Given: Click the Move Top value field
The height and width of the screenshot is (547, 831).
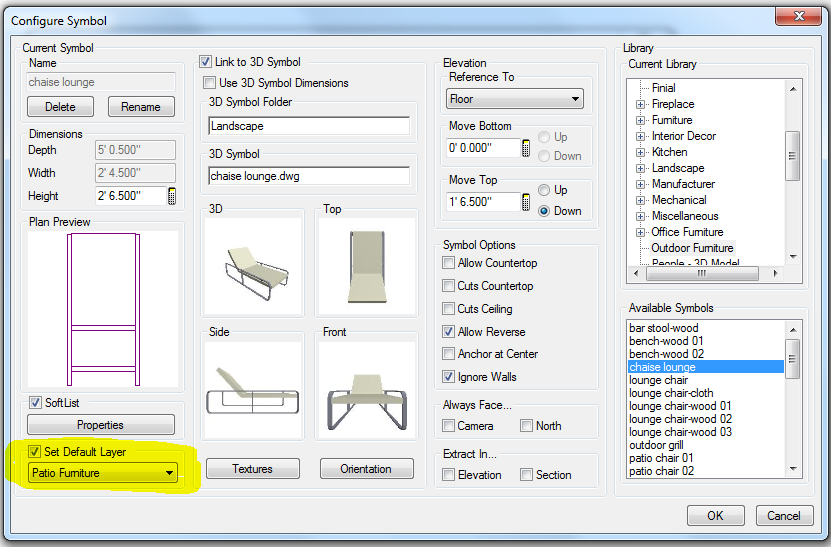Looking at the screenshot, I should (x=484, y=202).
